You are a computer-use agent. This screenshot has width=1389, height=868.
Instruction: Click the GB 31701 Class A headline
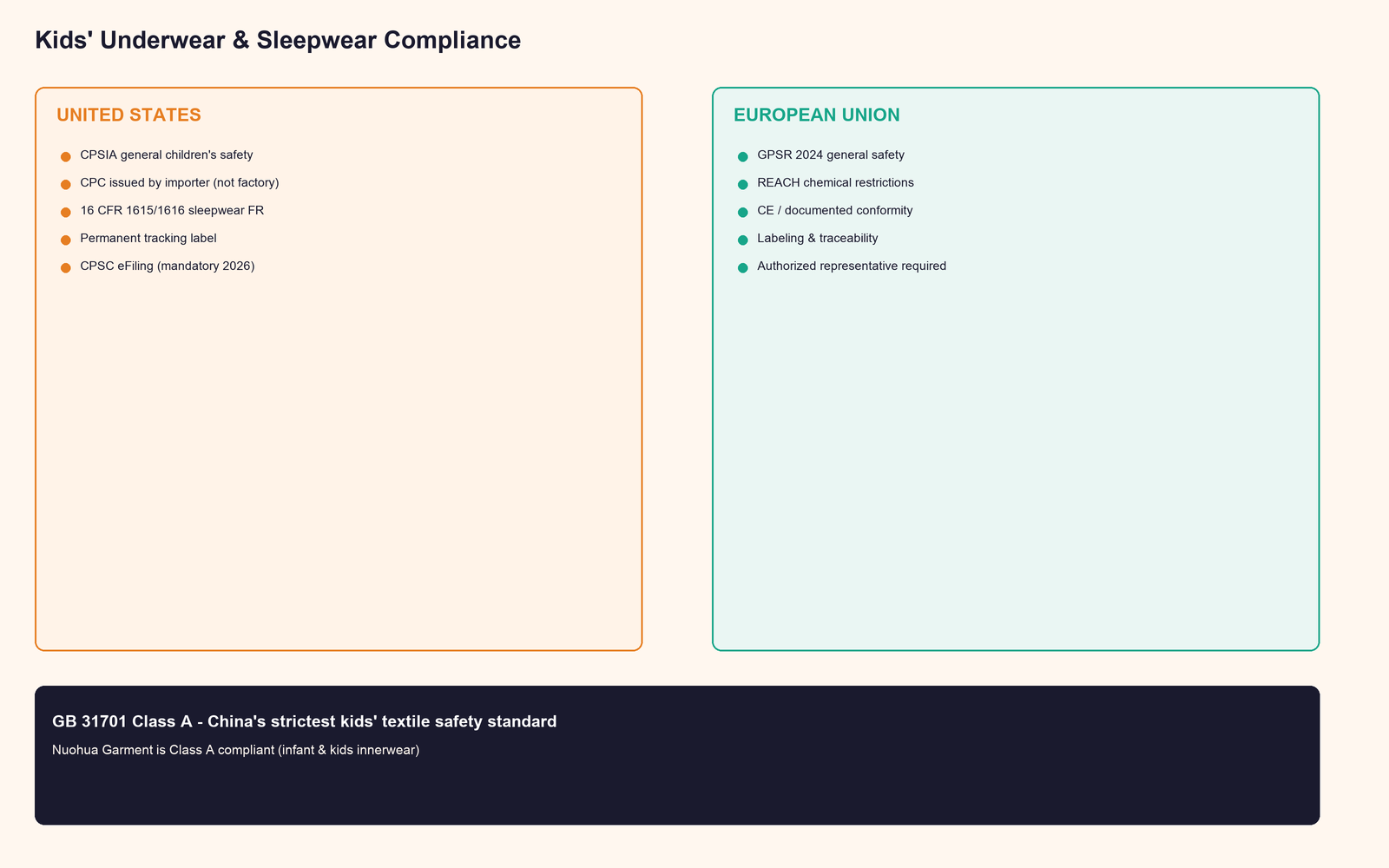pyautogui.click(x=305, y=721)
